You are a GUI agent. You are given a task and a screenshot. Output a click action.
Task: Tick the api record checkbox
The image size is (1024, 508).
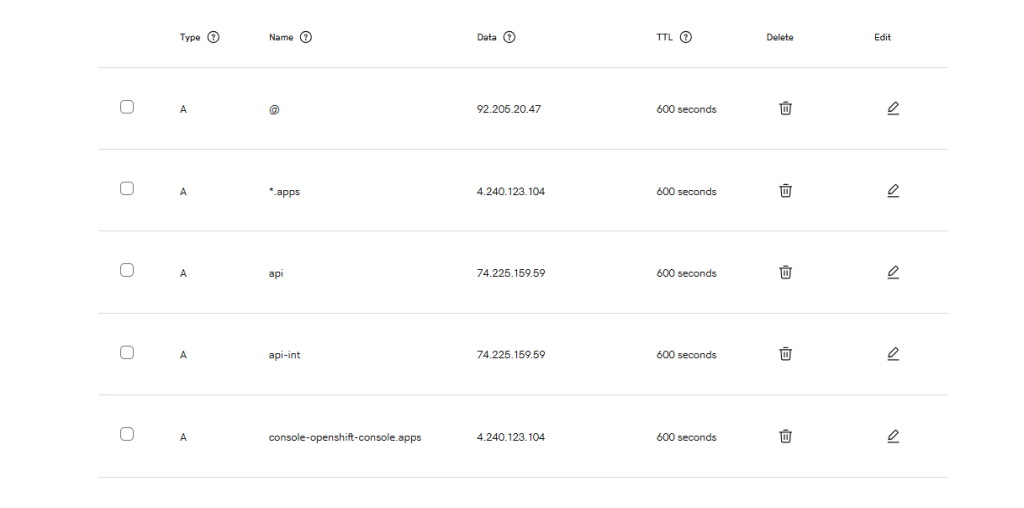[x=127, y=270]
